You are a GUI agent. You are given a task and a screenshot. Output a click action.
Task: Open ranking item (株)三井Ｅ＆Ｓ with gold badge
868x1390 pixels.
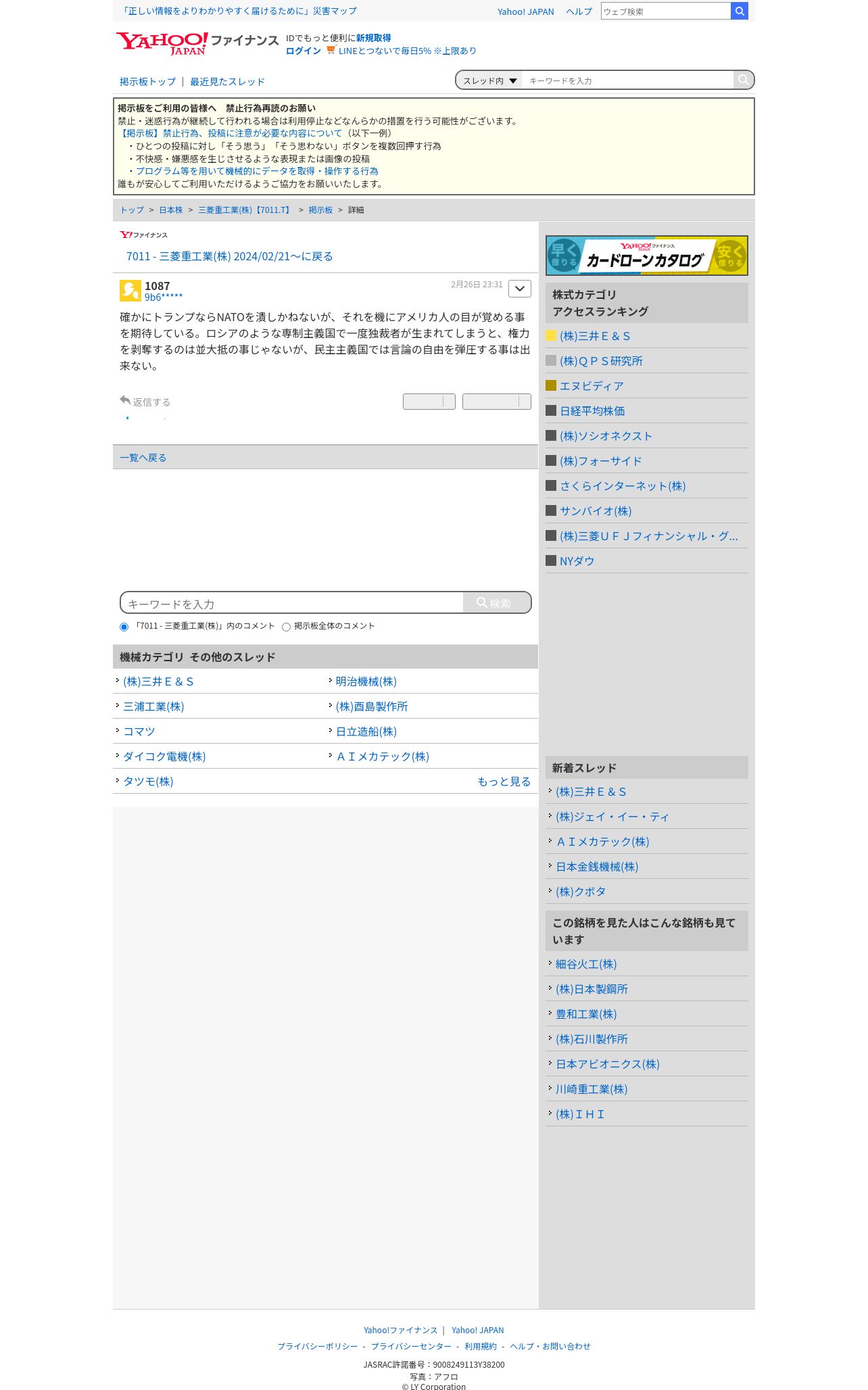(595, 336)
